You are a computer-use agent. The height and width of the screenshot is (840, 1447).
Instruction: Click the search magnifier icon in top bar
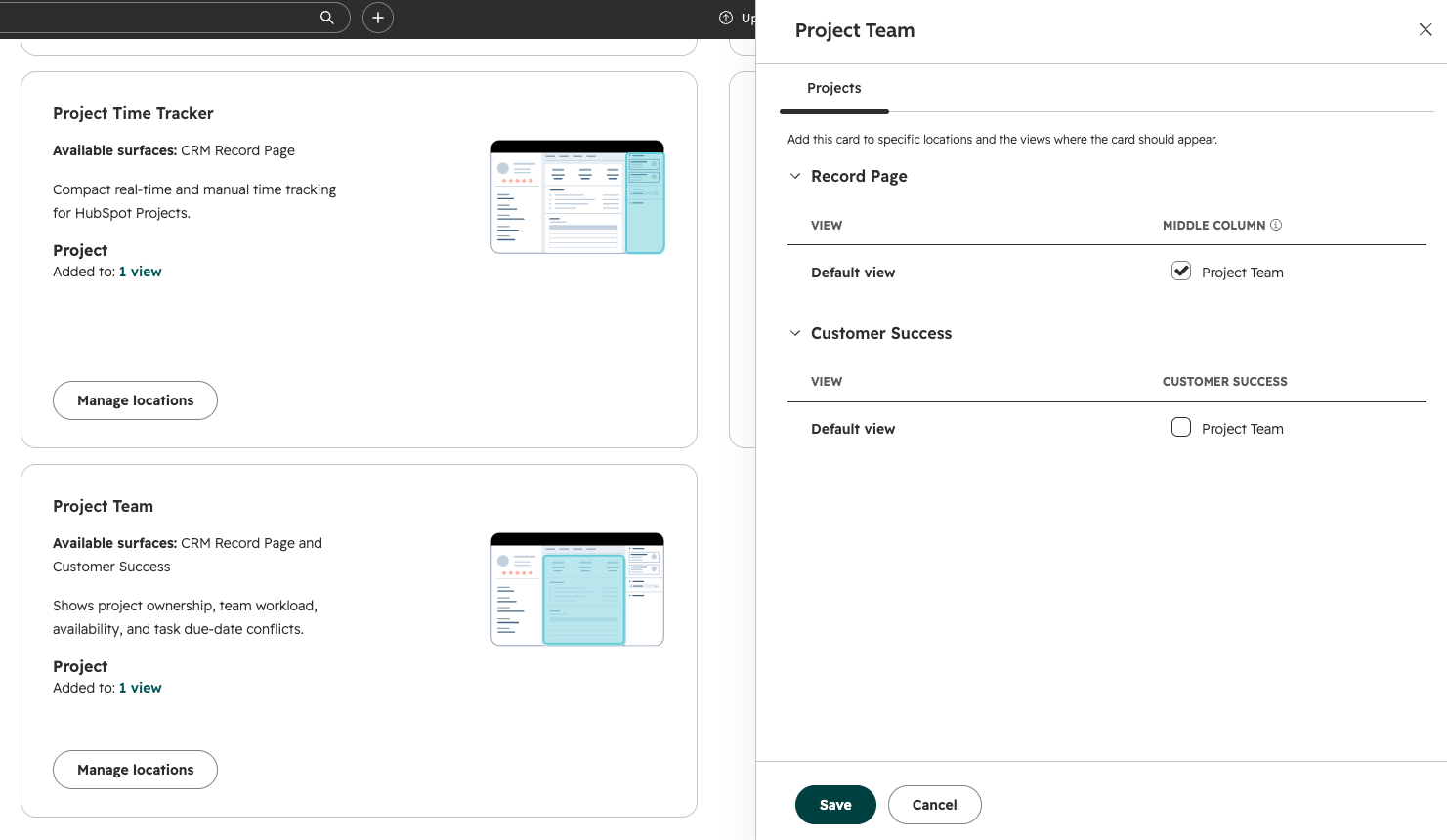click(327, 18)
